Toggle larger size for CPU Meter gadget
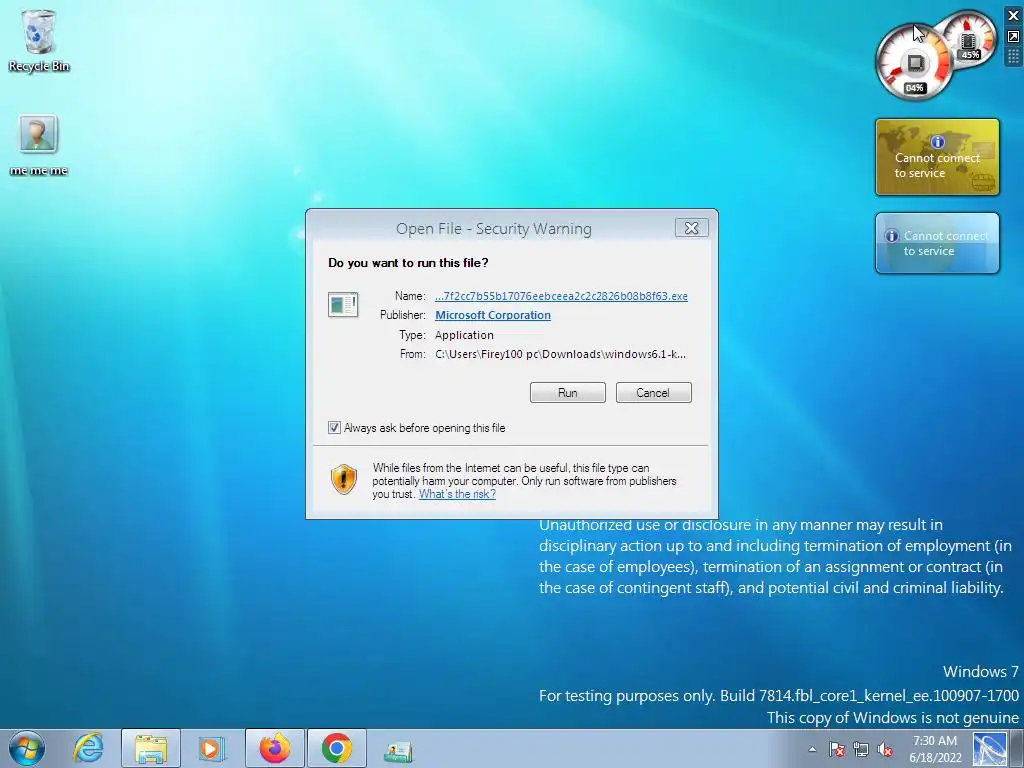 point(1014,37)
